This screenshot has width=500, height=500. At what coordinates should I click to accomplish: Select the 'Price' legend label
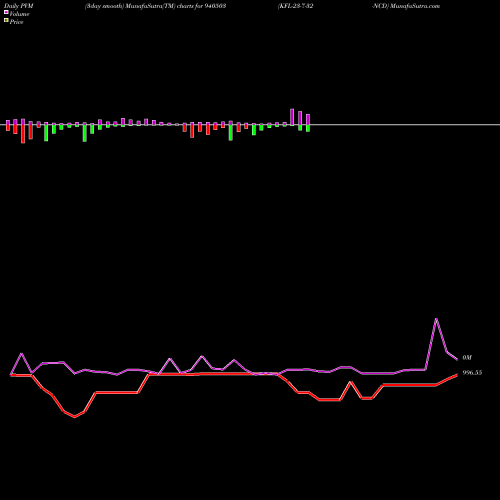[x=16, y=22]
